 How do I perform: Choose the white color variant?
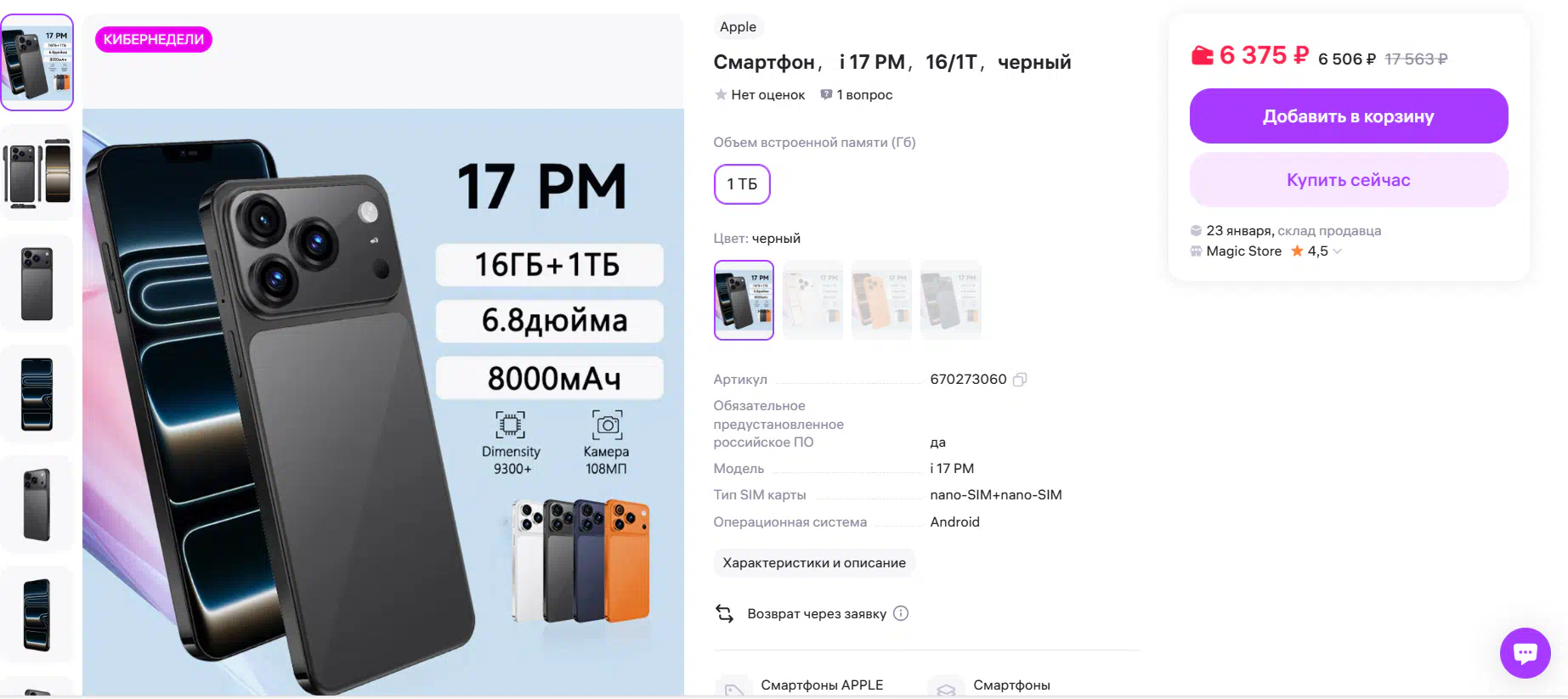(x=812, y=300)
